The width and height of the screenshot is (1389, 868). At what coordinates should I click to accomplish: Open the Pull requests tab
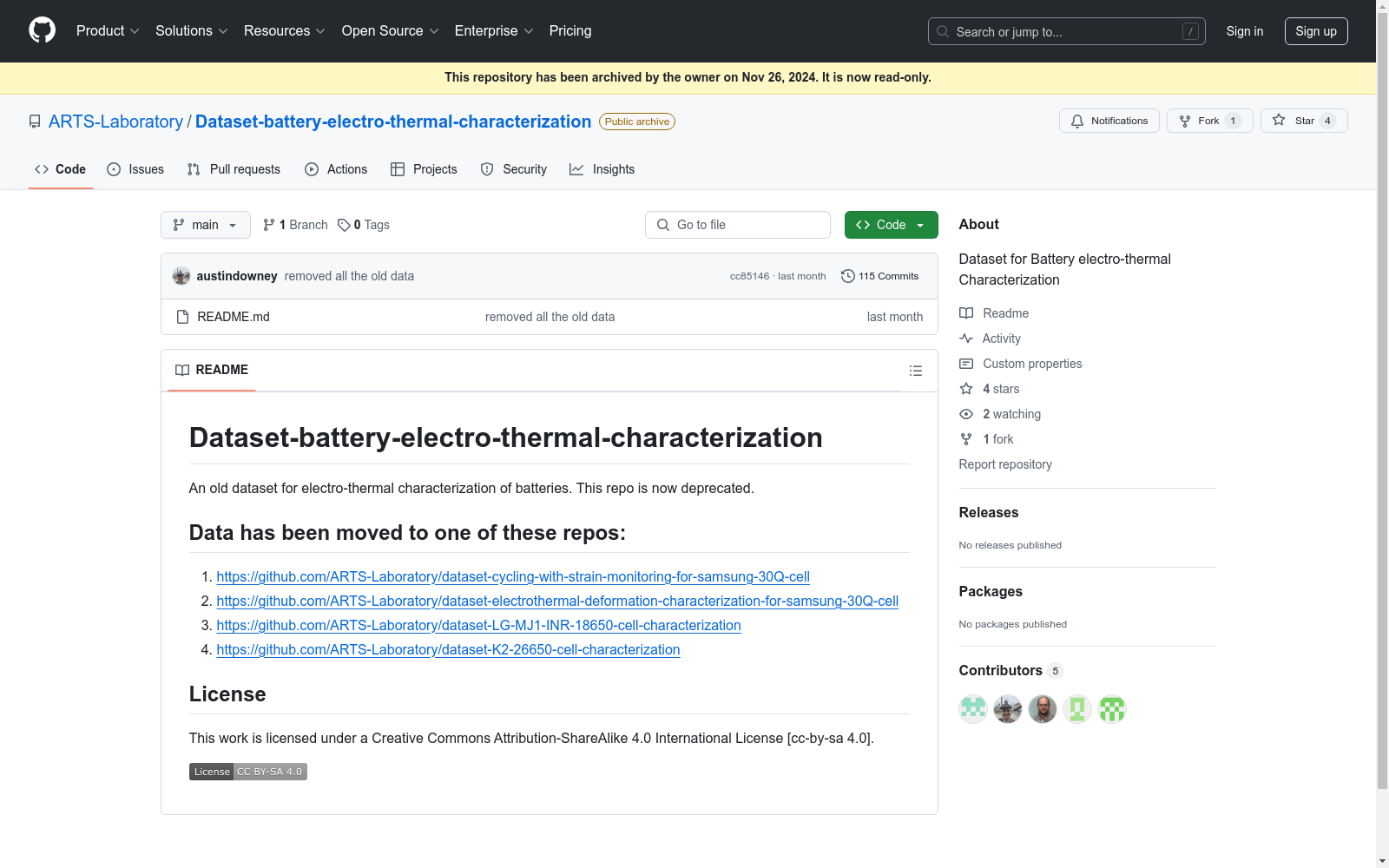234,169
